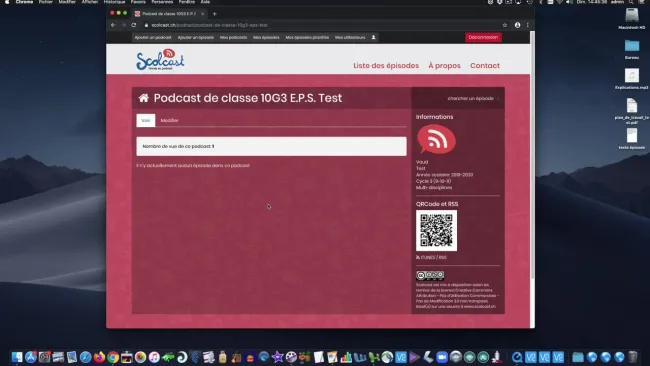
Task: Open 'Mes podcasts' link
Action: pos(233,37)
